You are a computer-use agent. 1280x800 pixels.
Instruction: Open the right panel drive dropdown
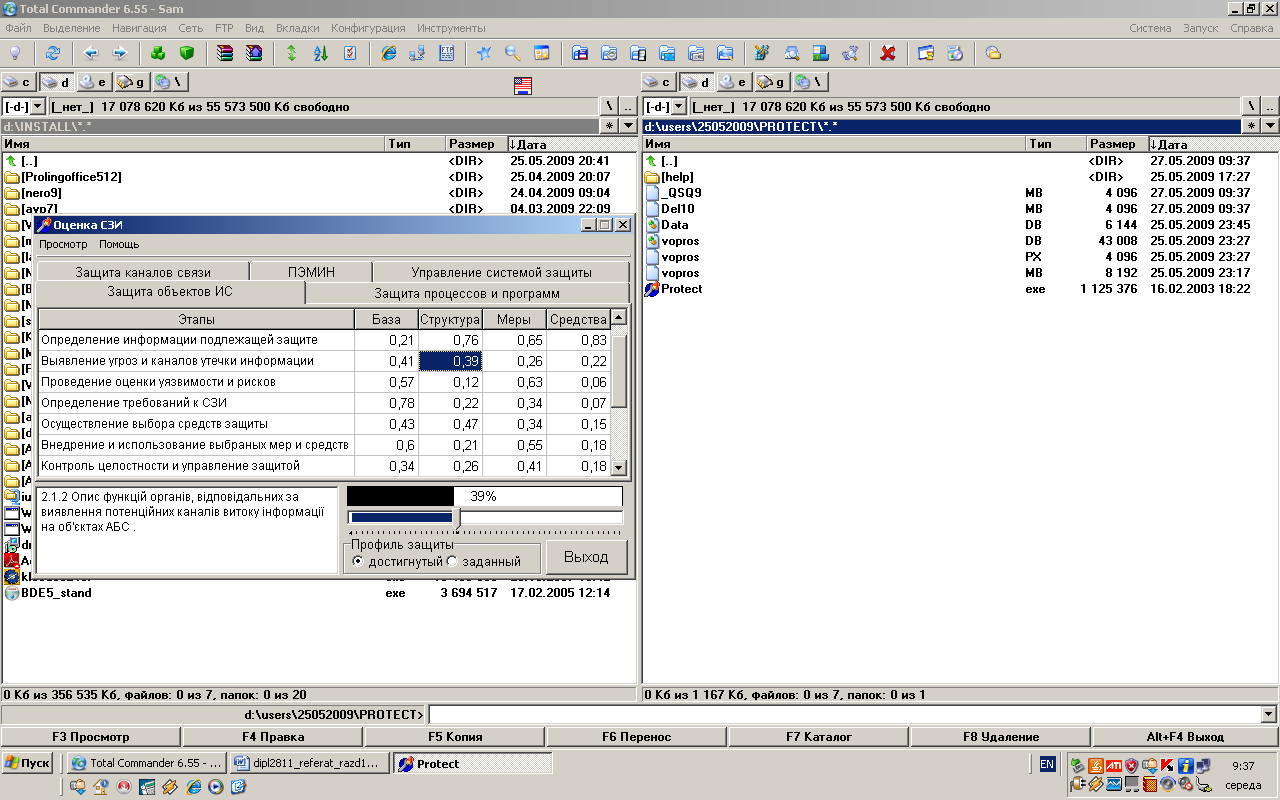pyautogui.click(x=678, y=106)
